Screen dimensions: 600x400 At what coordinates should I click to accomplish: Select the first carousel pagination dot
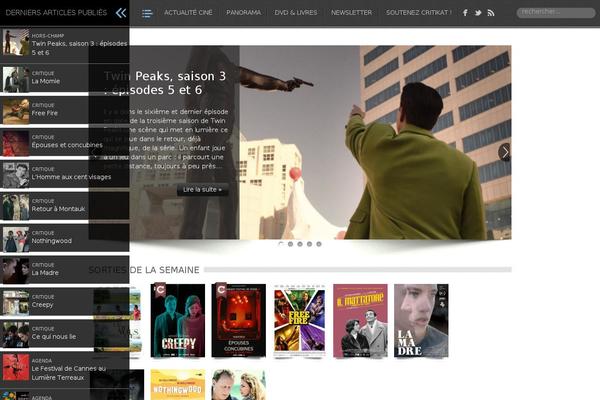point(281,244)
